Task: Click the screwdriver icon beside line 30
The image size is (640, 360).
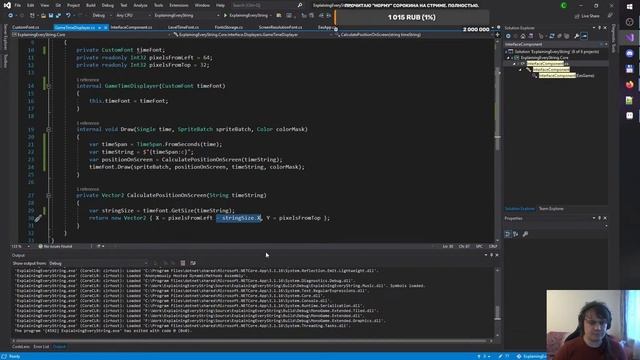Action: (x=38, y=219)
